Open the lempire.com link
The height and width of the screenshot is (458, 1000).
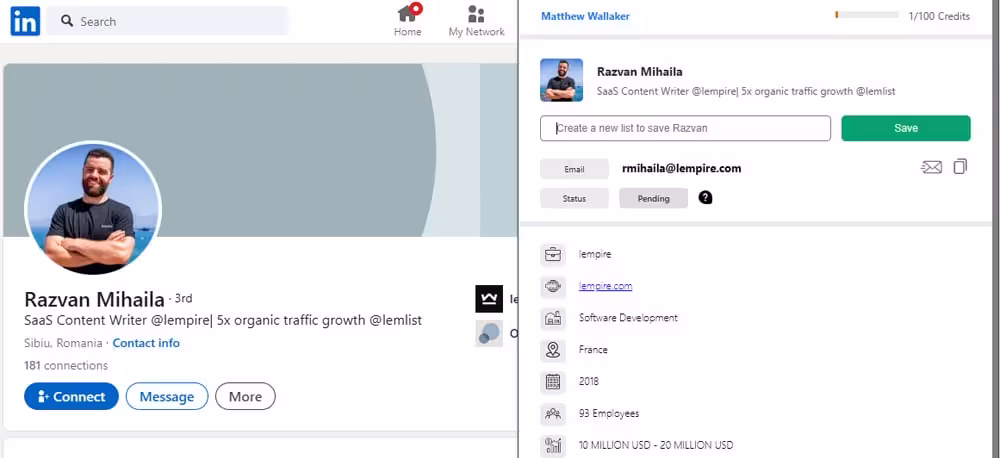605,286
